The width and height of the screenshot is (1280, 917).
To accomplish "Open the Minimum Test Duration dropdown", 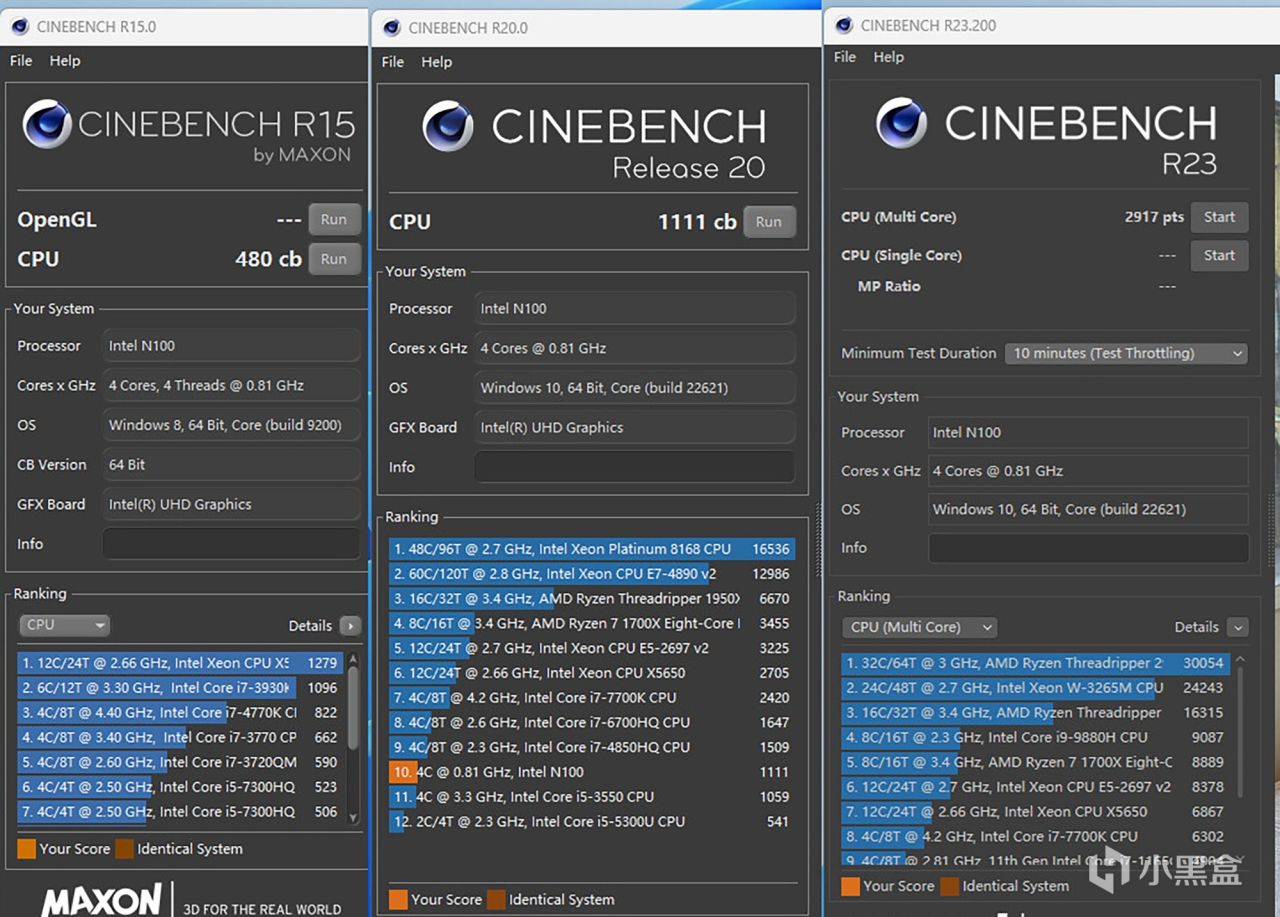I will (x=1126, y=353).
